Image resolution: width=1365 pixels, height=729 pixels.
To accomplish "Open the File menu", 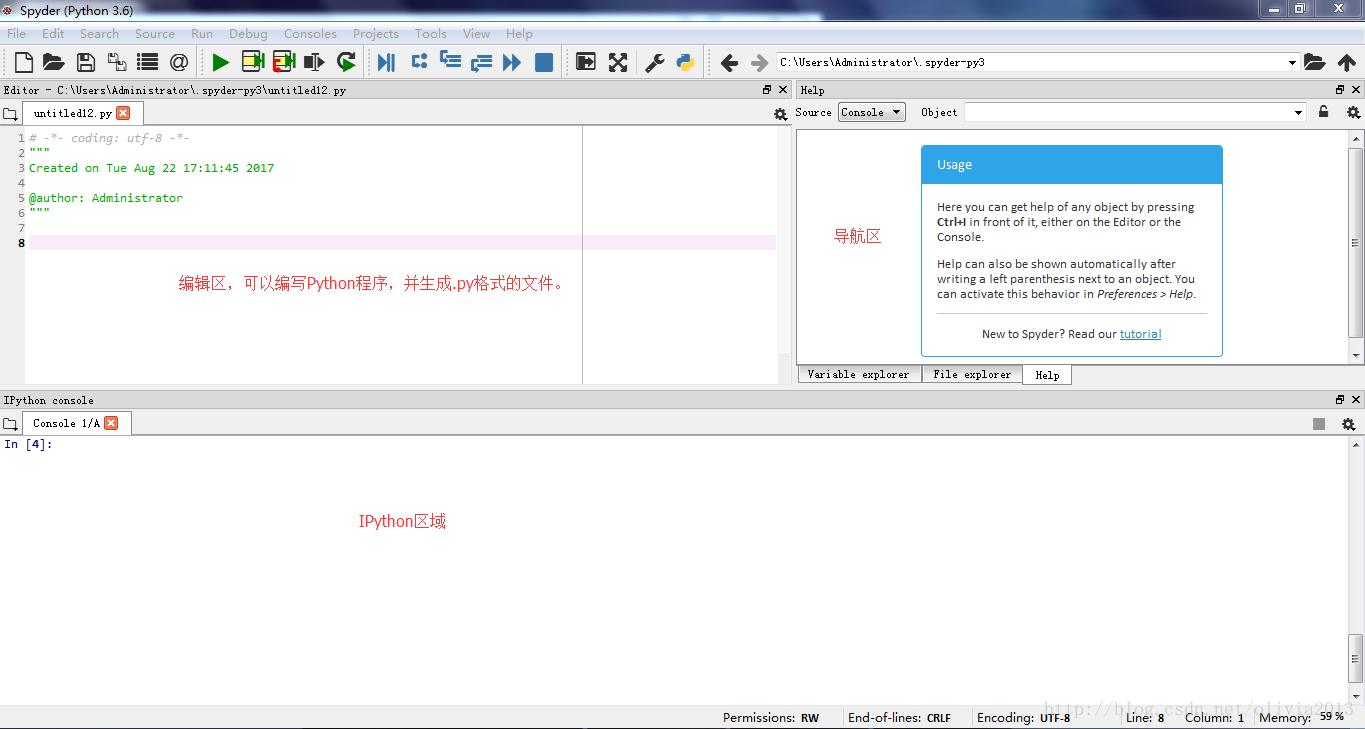I will [17, 33].
